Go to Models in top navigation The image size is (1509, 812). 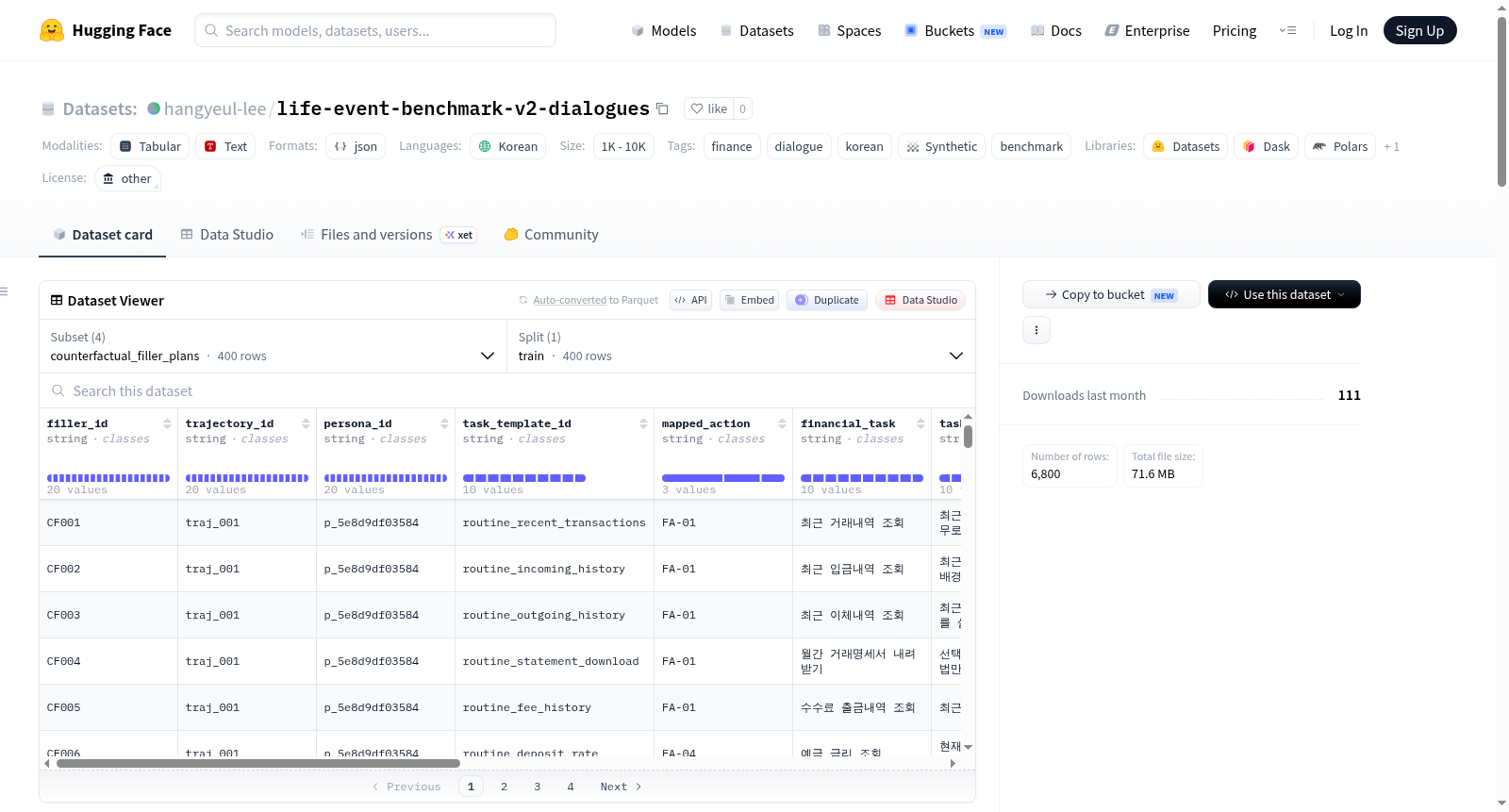(x=664, y=30)
